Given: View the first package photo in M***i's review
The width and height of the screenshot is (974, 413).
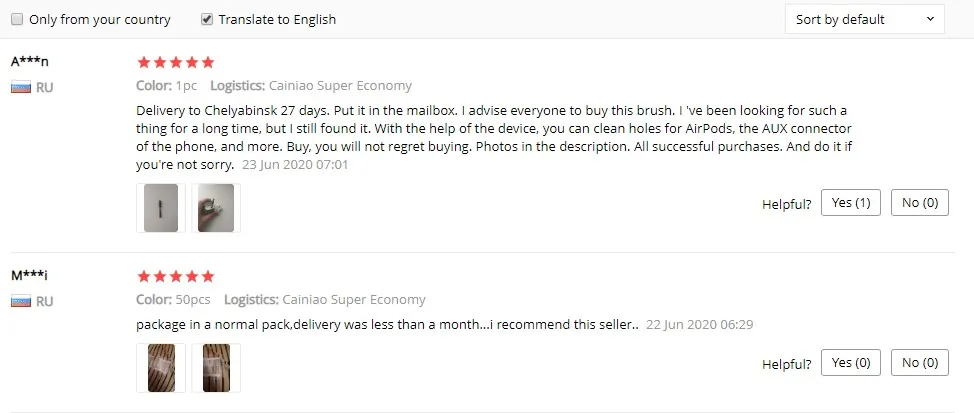Looking at the screenshot, I should [x=161, y=368].
